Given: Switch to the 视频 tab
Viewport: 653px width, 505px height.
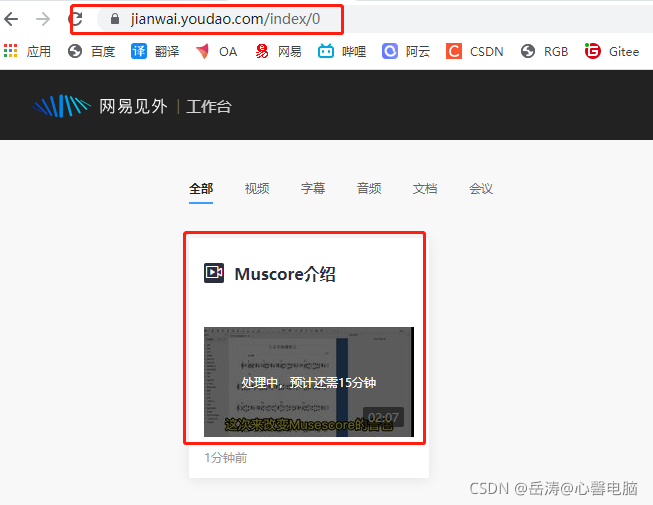Looking at the screenshot, I should click(x=257, y=189).
